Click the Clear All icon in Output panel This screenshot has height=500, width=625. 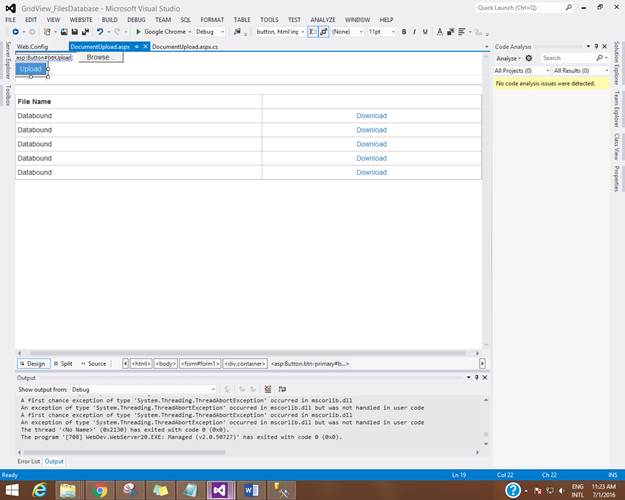click(268, 389)
